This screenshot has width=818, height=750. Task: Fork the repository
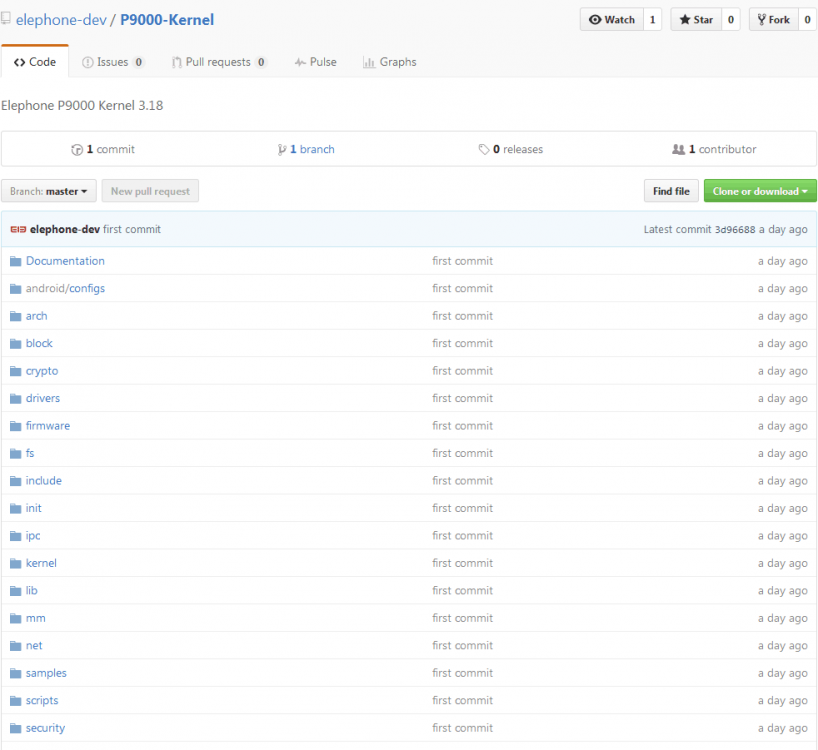click(773, 20)
